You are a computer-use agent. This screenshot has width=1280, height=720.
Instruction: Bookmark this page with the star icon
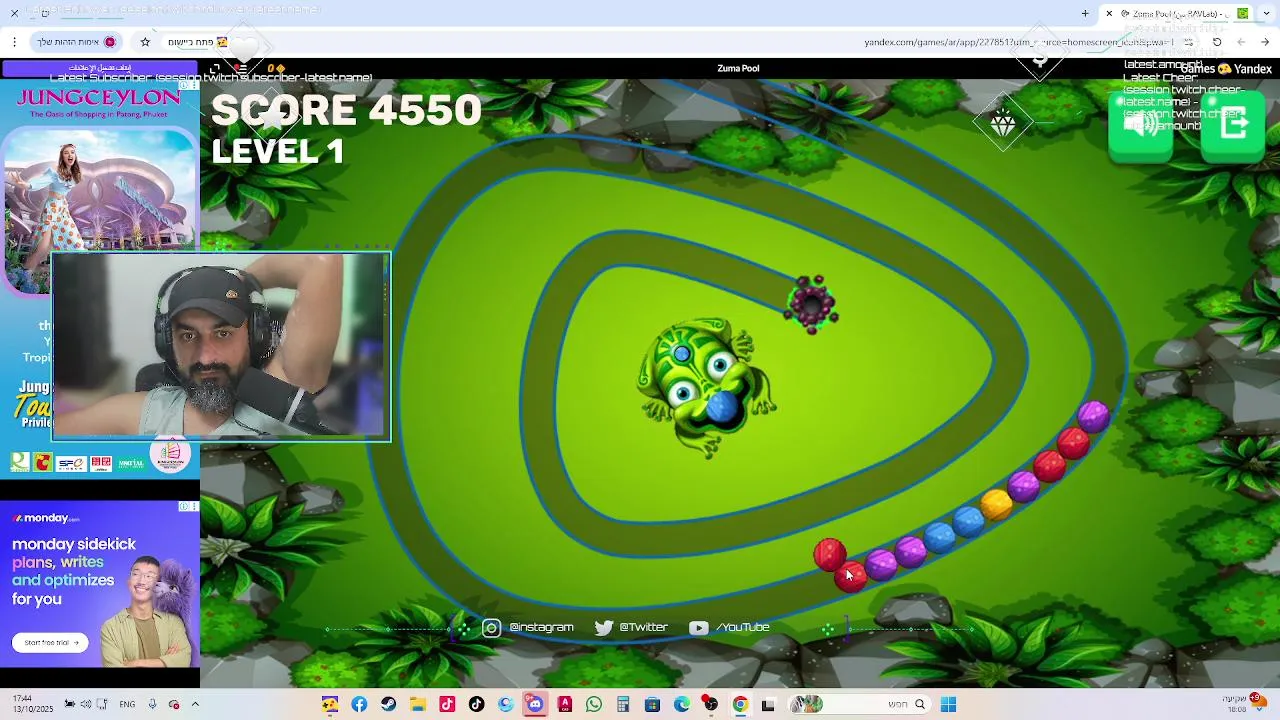coord(145,42)
